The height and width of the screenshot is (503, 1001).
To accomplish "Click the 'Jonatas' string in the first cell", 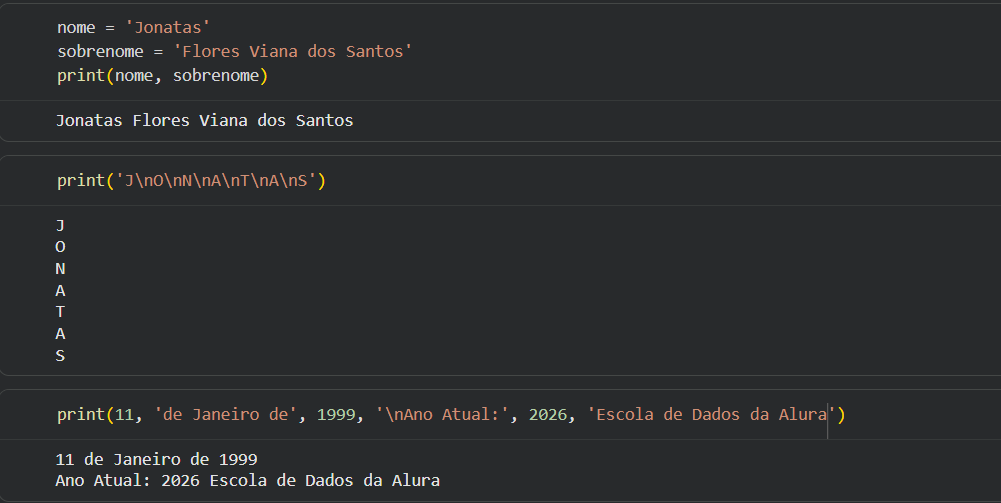I will 168,28.
